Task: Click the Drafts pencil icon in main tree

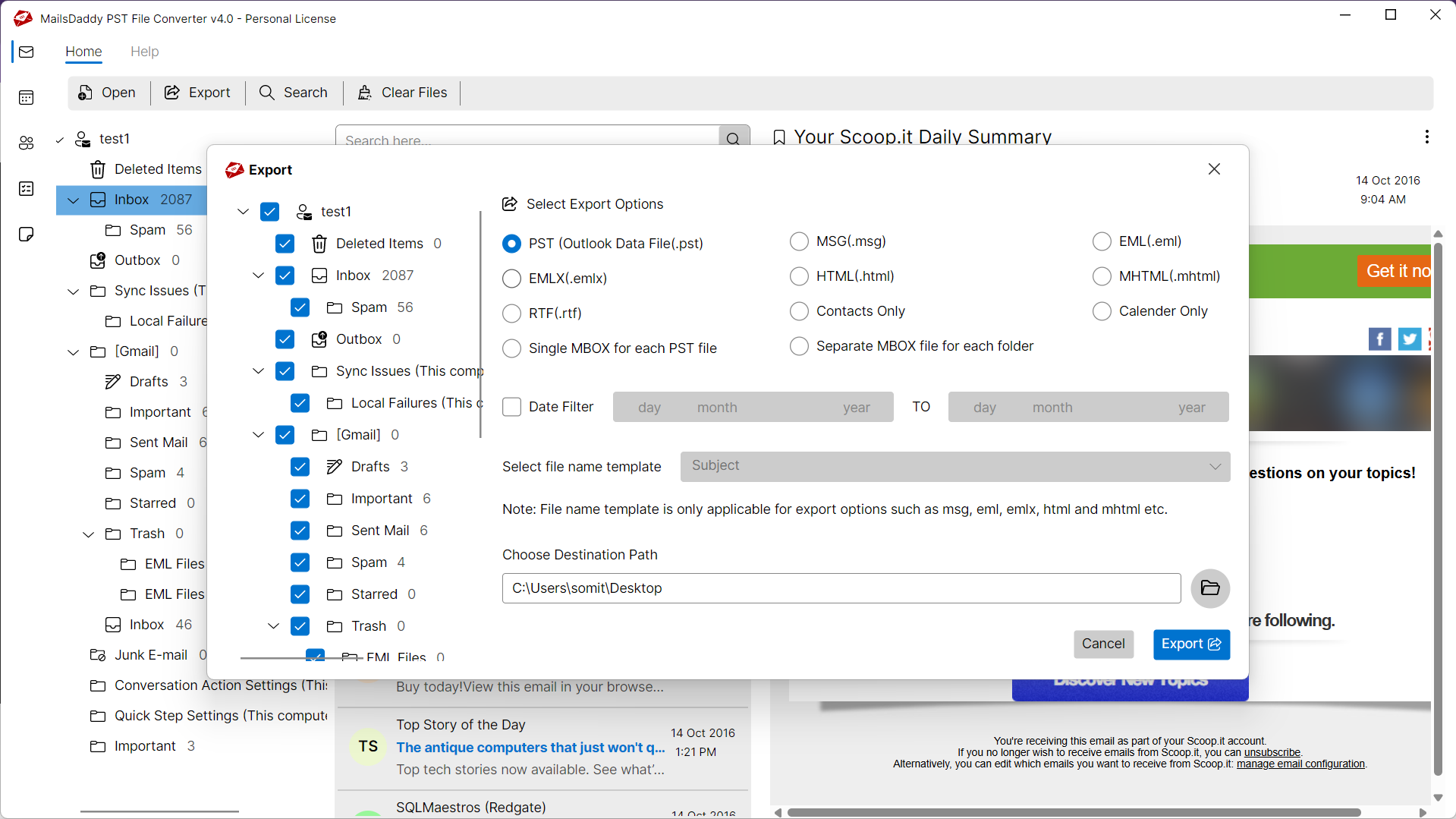Action: click(113, 382)
